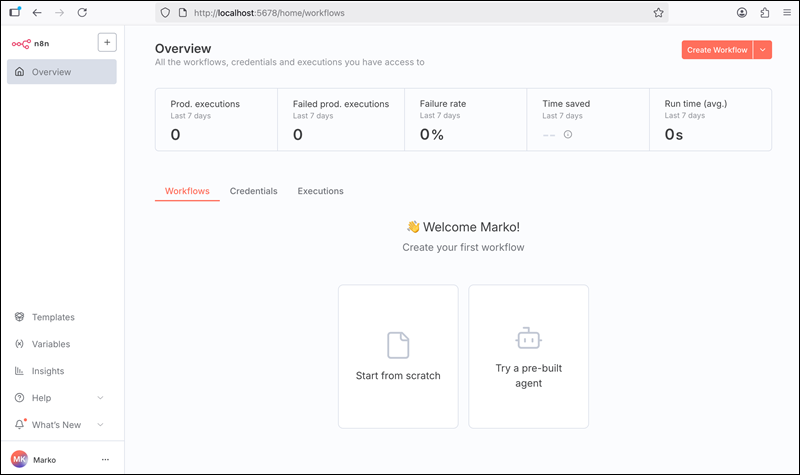The width and height of the screenshot is (800, 475).
Task: Click the Marko username in sidebar
Action: pos(44,460)
